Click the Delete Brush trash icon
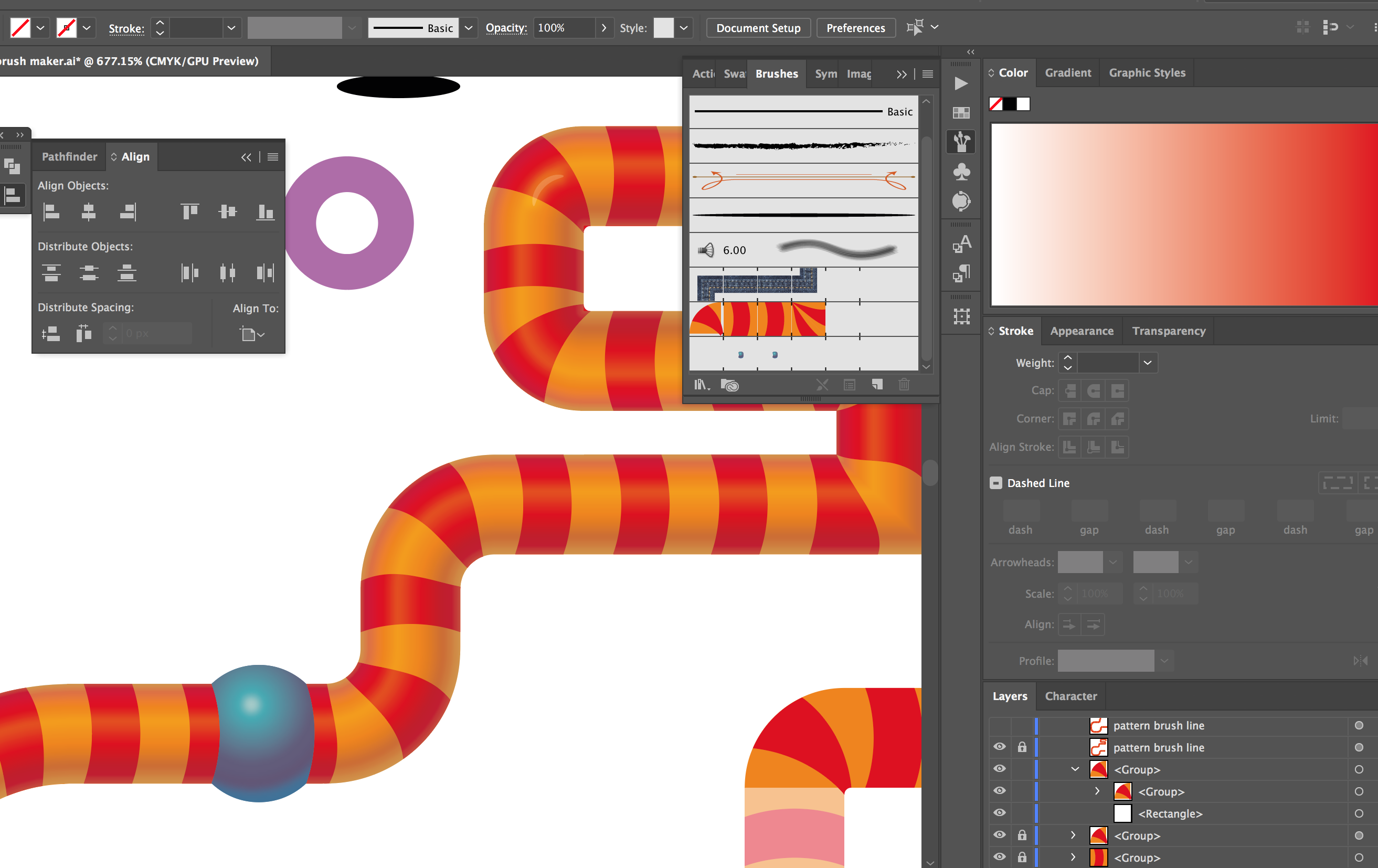The width and height of the screenshot is (1378, 868). tap(904, 385)
